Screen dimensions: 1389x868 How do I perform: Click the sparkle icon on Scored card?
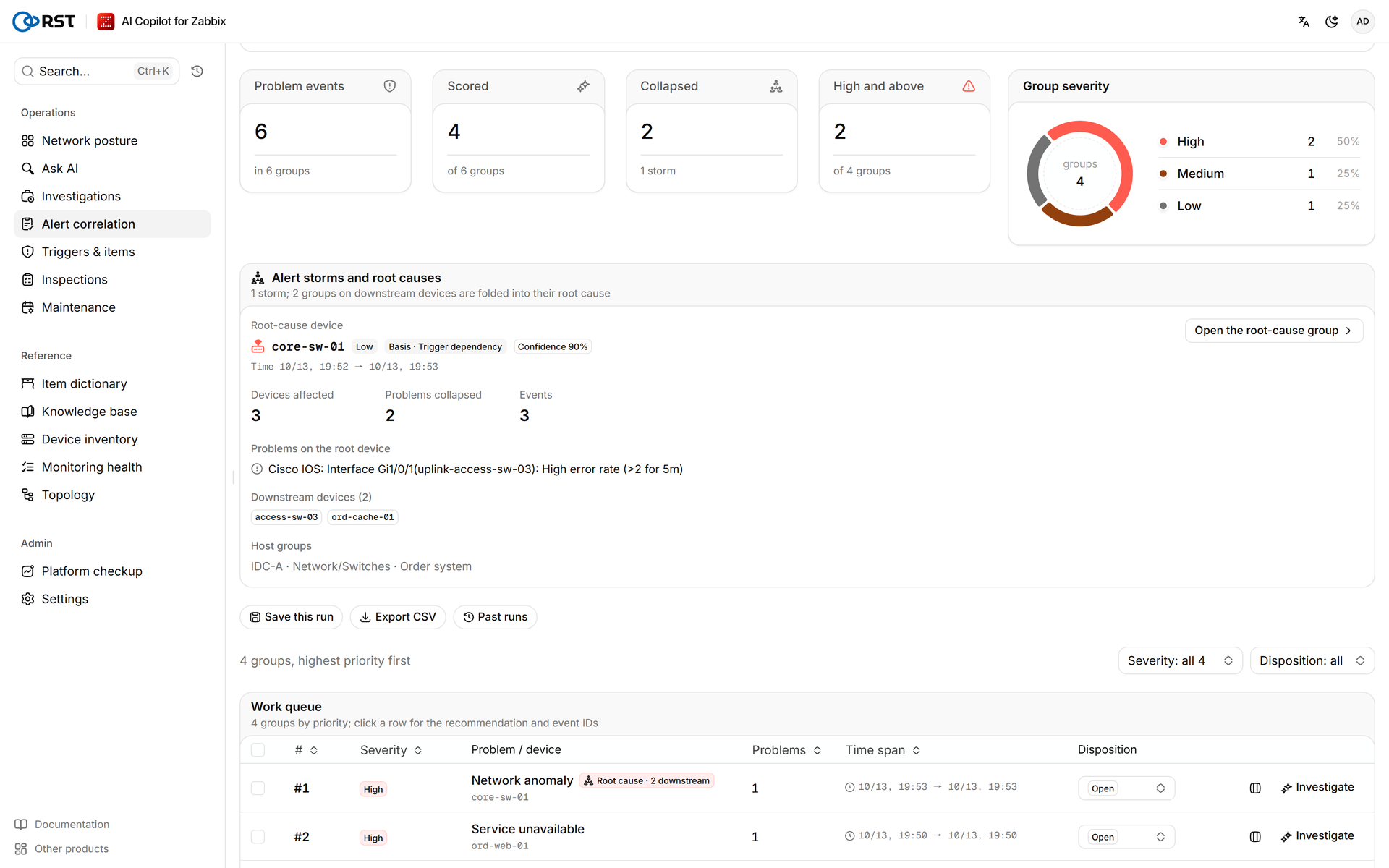[x=583, y=86]
